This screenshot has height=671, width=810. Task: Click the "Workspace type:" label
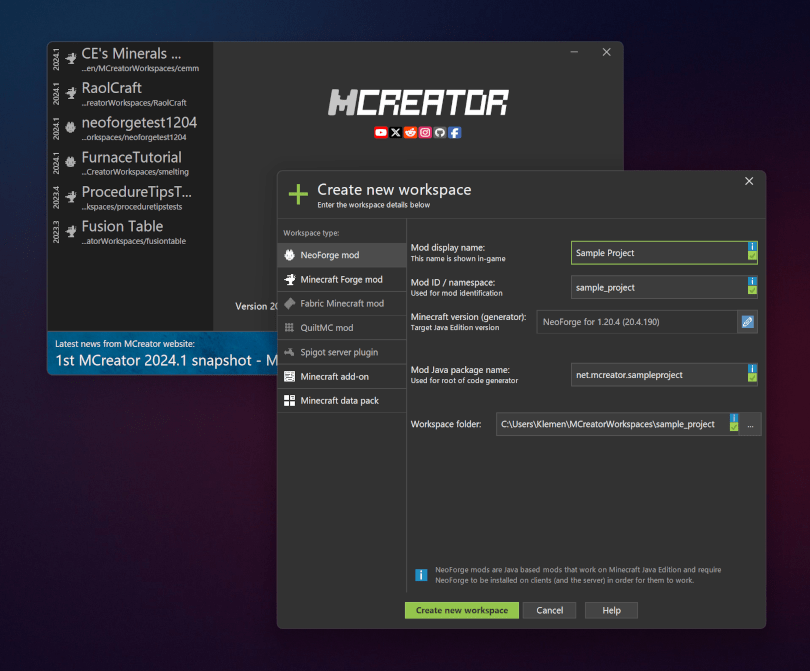click(311, 233)
